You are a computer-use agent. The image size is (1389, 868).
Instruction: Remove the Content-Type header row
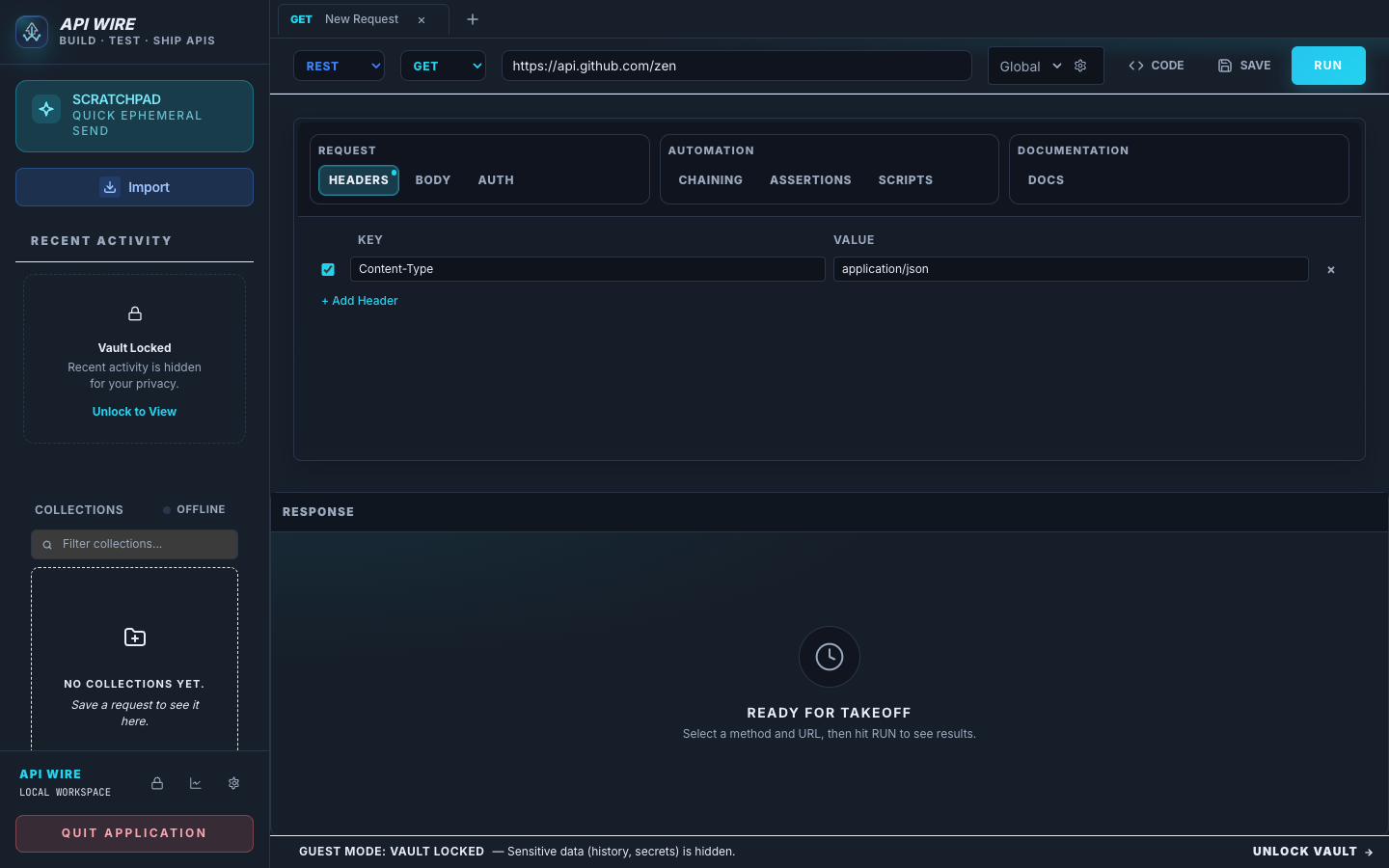tap(1330, 269)
